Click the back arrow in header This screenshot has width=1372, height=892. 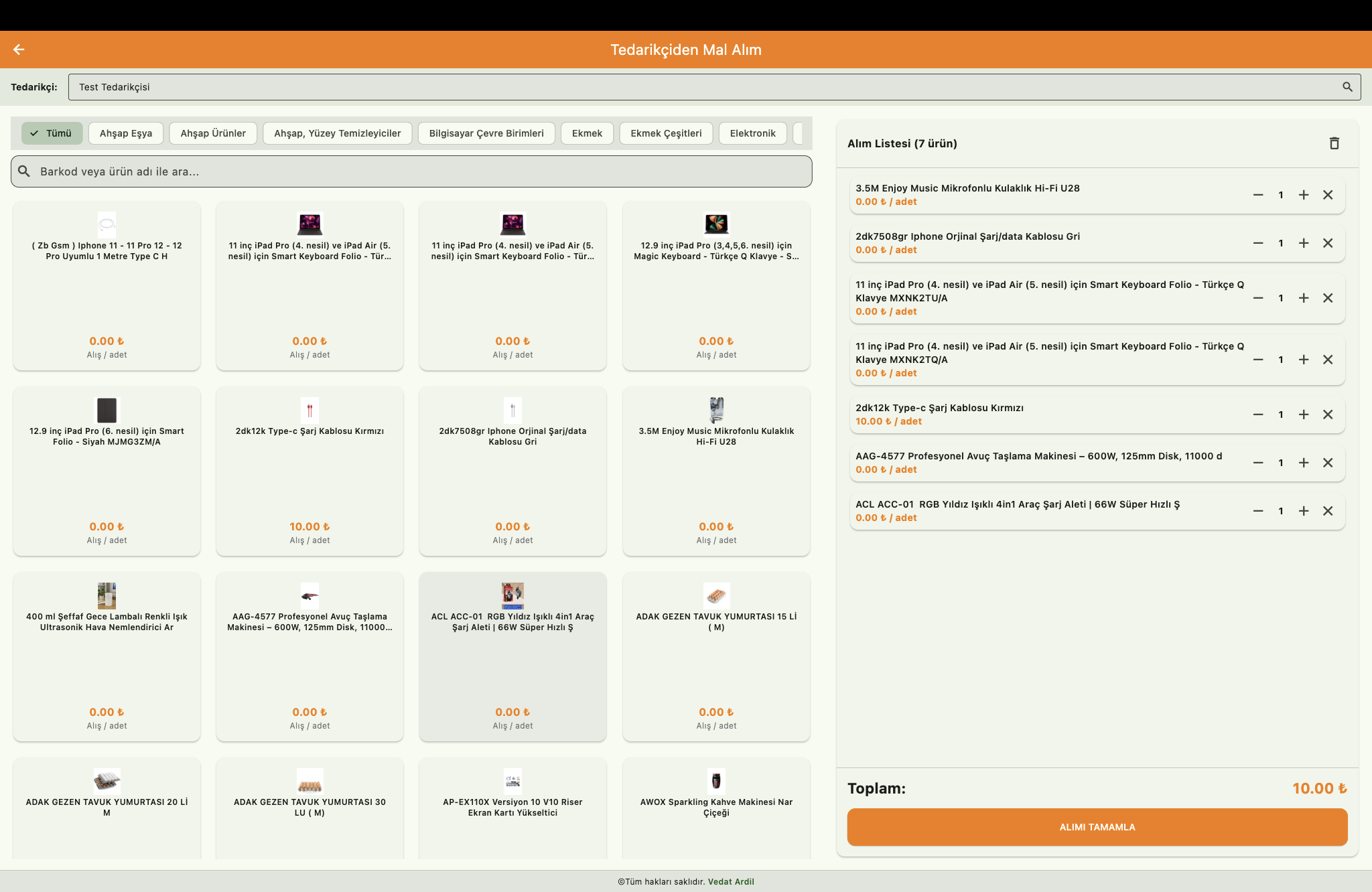(x=19, y=50)
